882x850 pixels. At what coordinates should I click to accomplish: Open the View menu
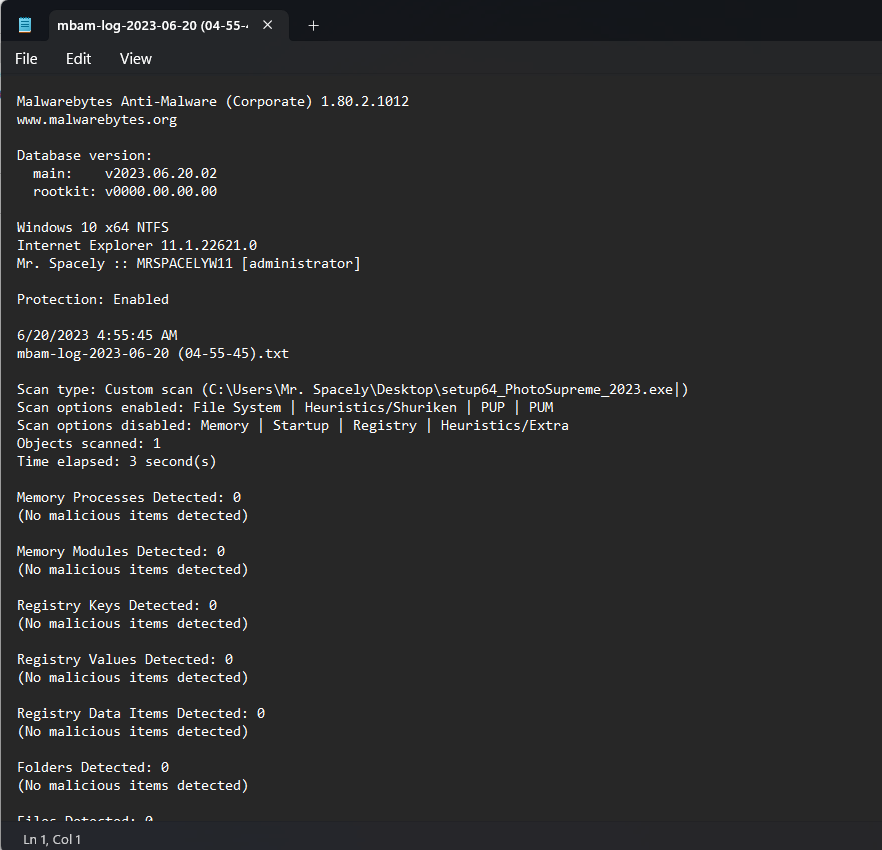click(x=136, y=59)
